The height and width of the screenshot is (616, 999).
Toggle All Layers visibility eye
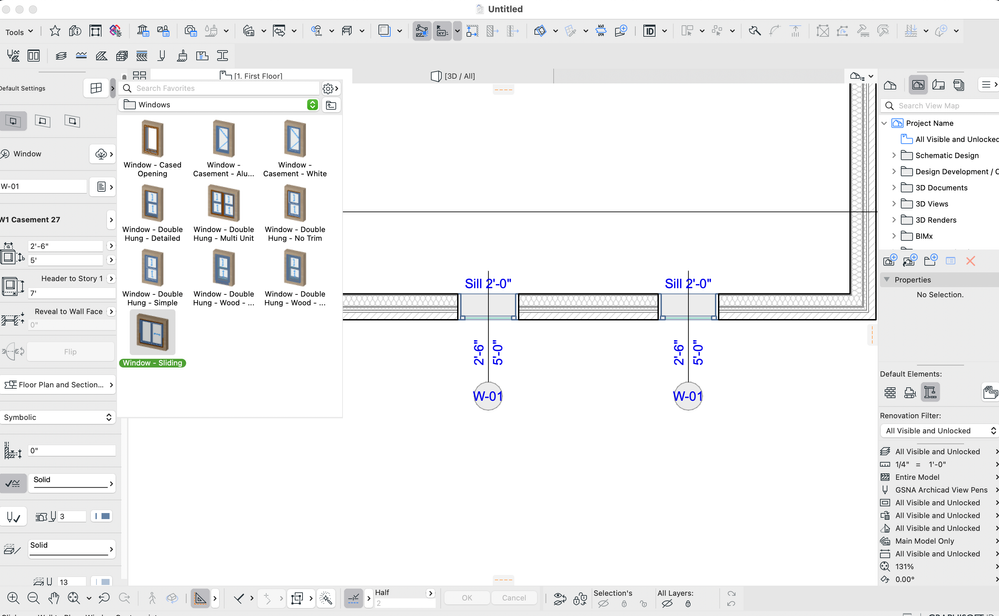coord(667,603)
